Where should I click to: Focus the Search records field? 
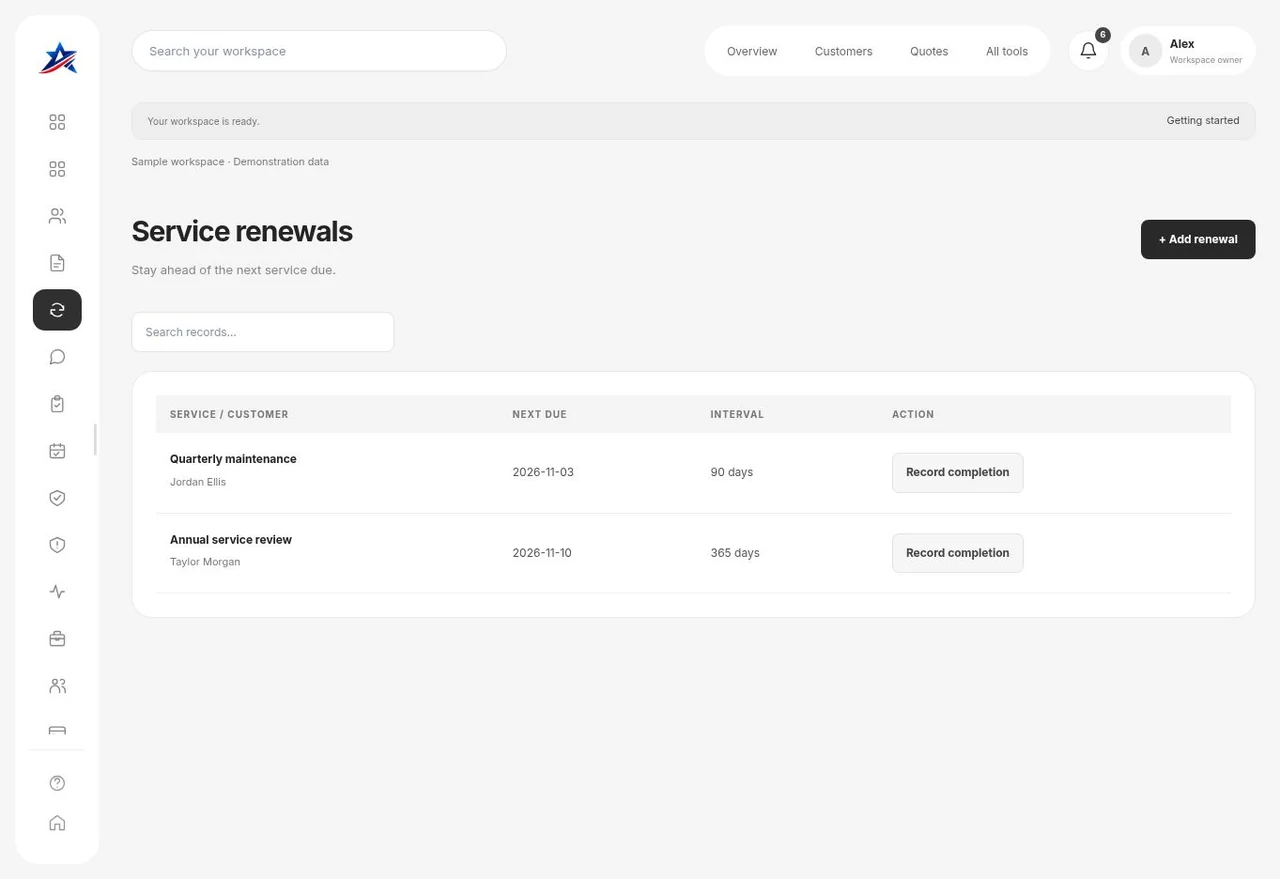tap(263, 332)
